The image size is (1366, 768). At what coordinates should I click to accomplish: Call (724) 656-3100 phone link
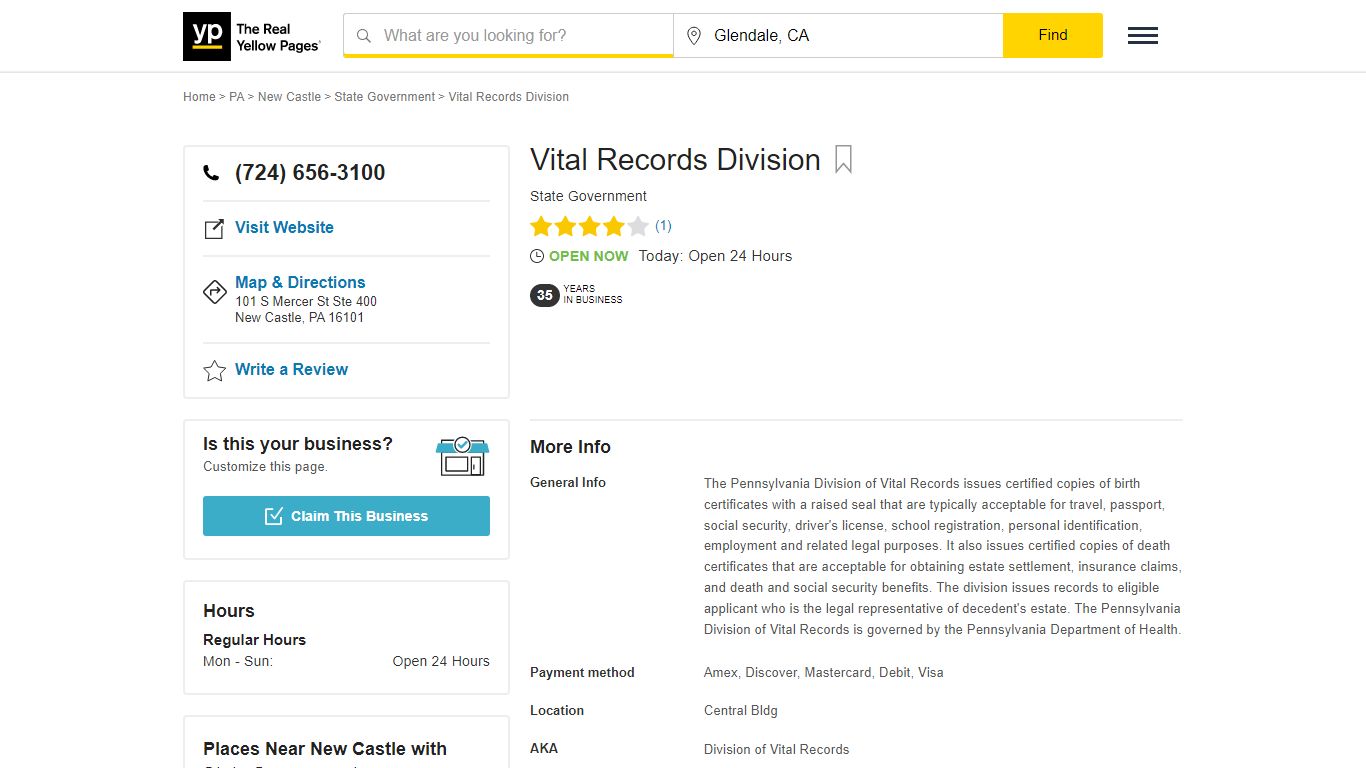pyautogui.click(x=310, y=172)
